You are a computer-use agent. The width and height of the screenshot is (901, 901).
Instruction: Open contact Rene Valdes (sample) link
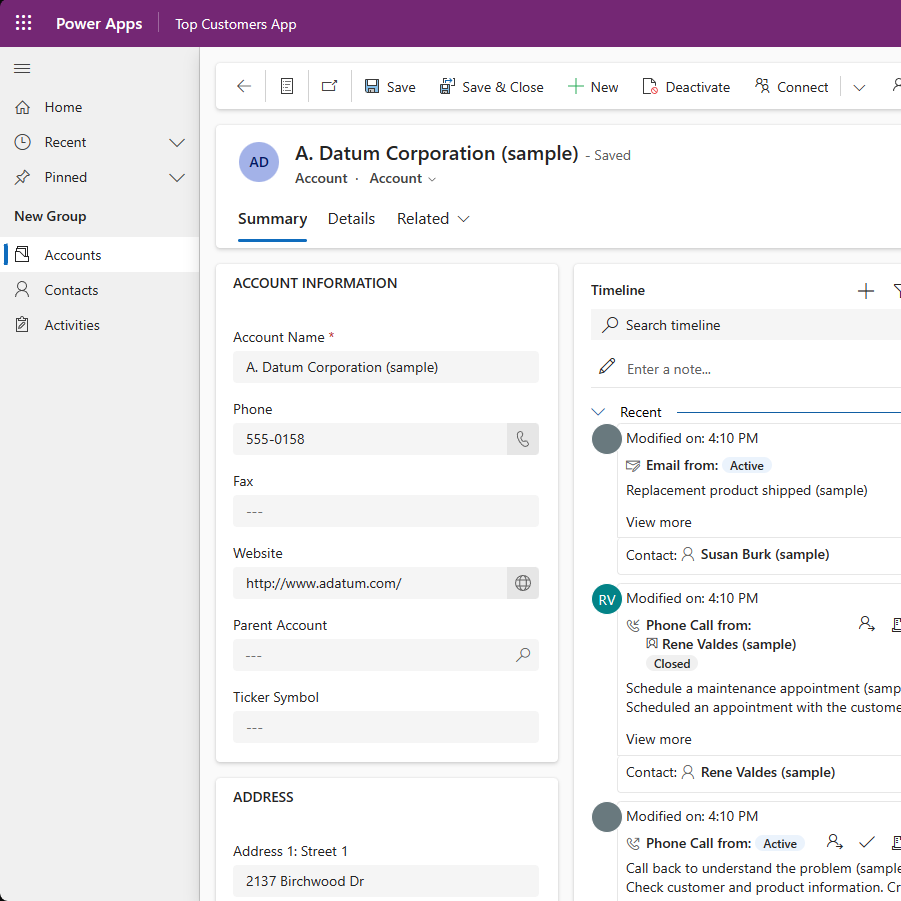[768, 772]
